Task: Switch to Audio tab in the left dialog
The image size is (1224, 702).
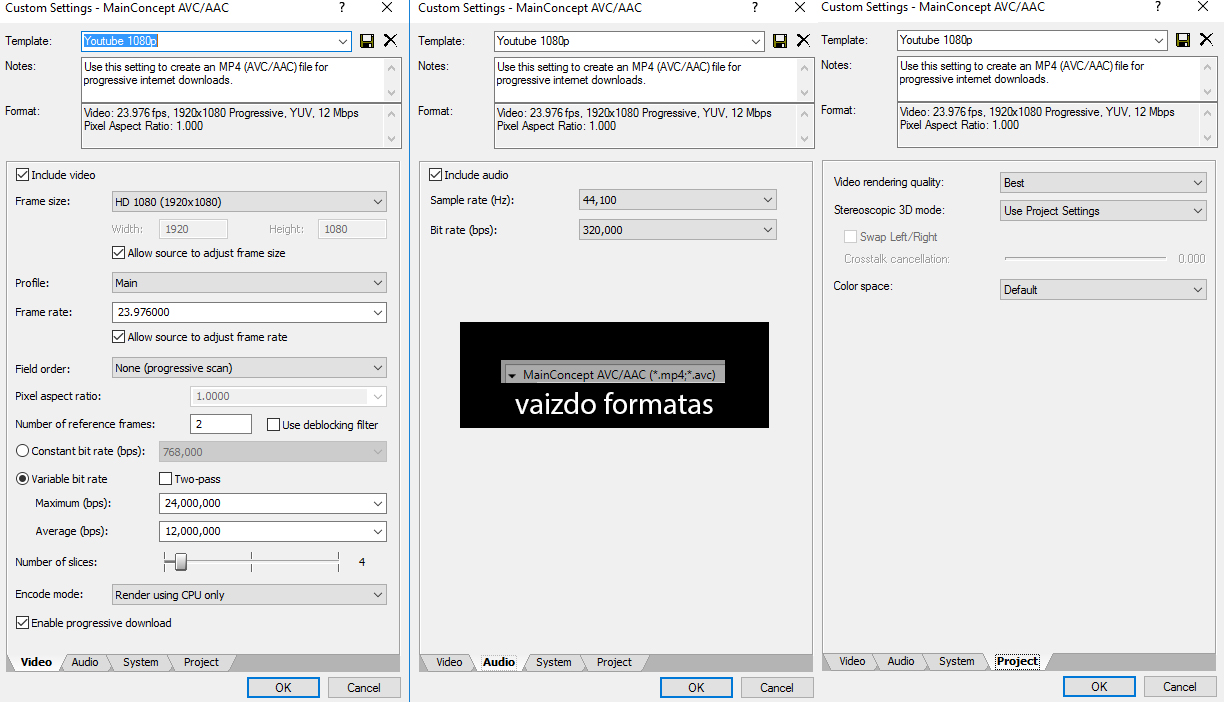Action: 85,662
